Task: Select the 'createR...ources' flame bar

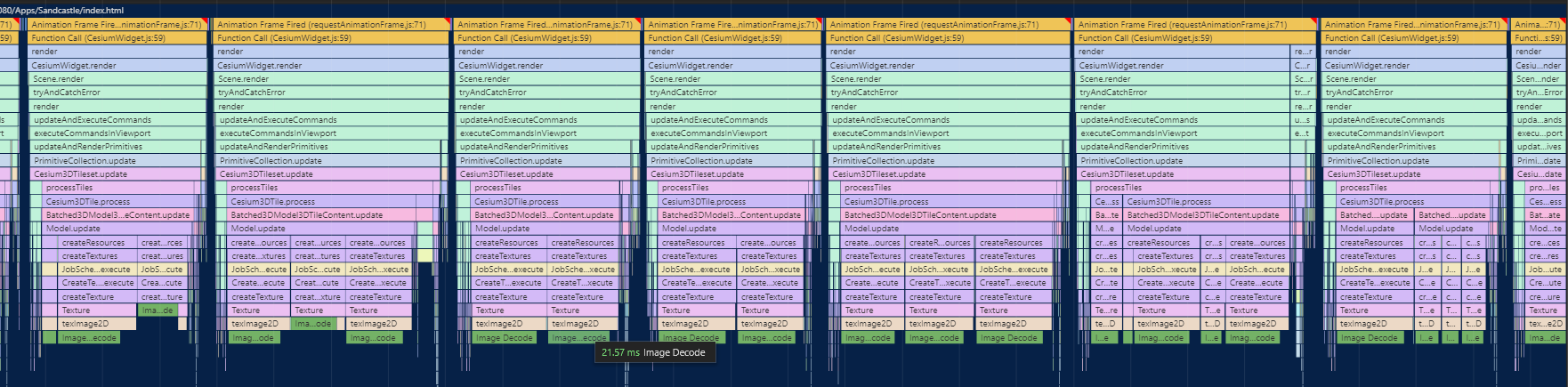Action: (x=940, y=243)
